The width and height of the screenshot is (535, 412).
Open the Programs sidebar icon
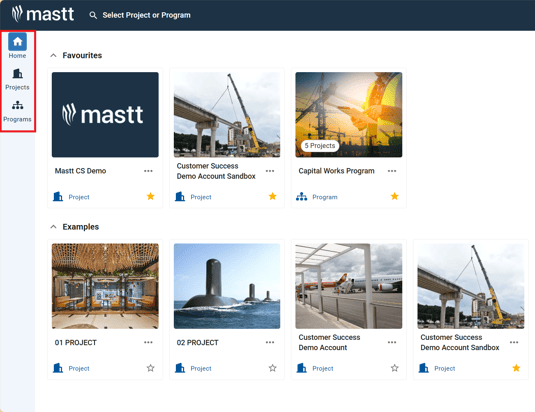pos(17,105)
